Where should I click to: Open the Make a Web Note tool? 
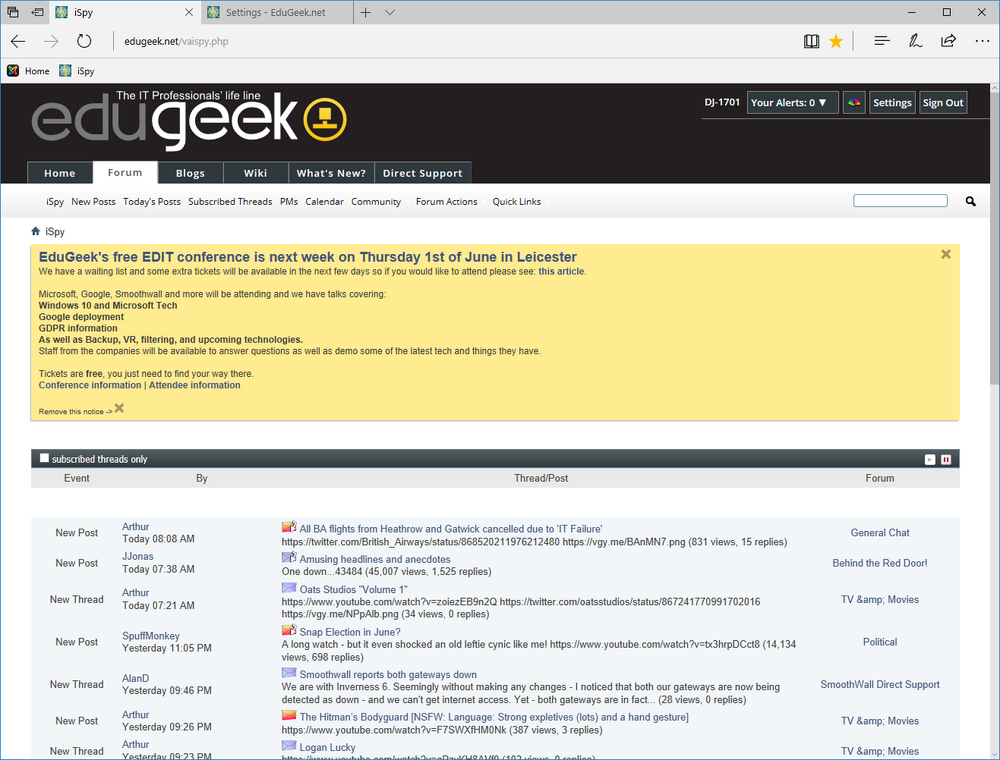[915, 41]
